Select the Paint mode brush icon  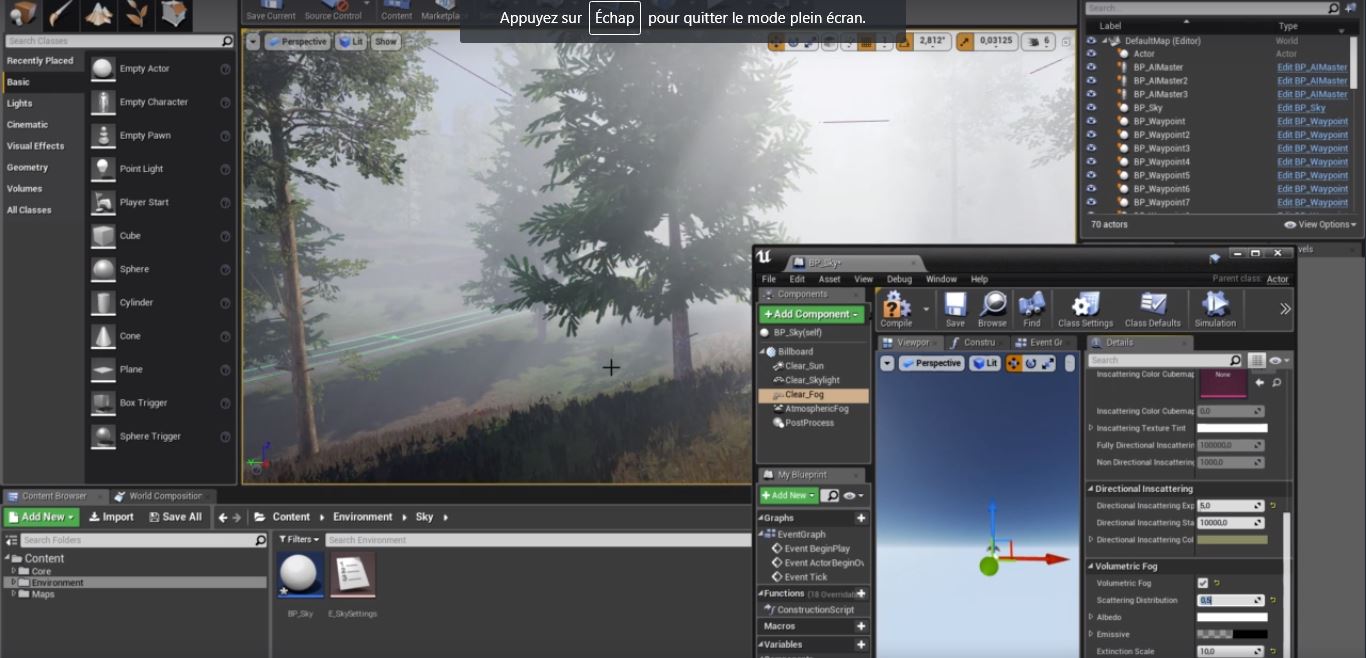60,14
